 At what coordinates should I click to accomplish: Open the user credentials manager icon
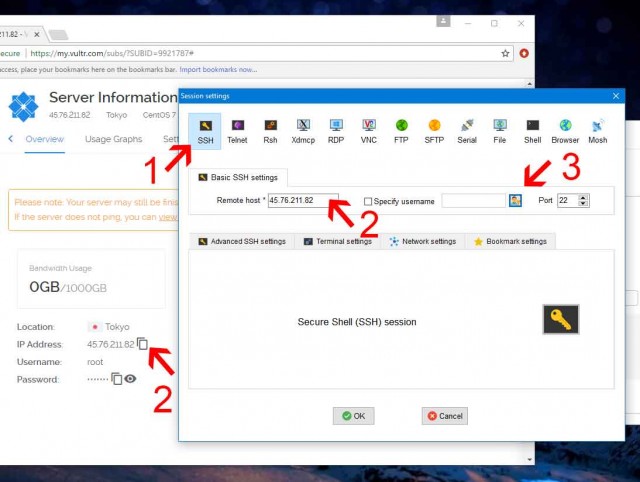coord(515,200)
